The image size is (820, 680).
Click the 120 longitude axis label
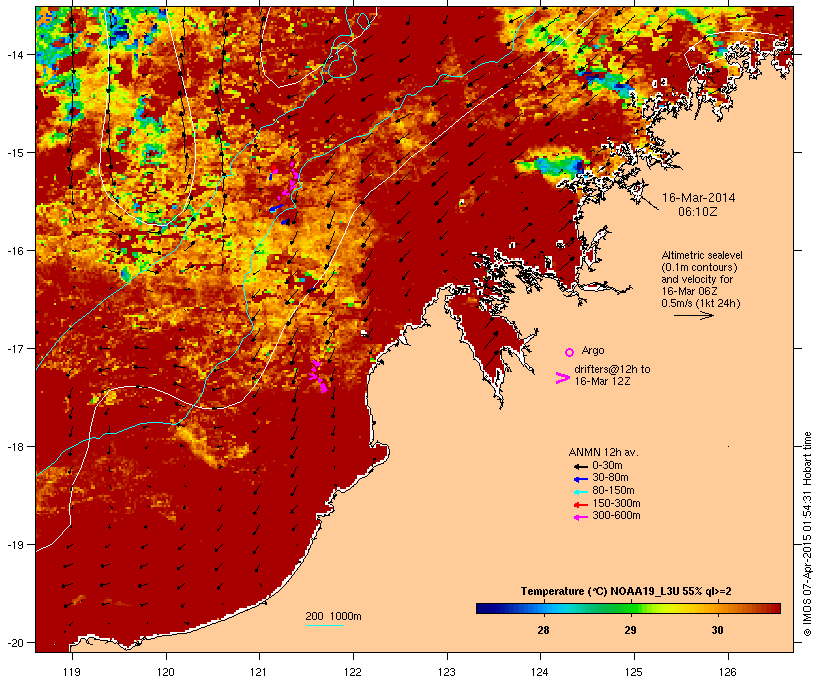pyautogui.click(x=166, y=672)
